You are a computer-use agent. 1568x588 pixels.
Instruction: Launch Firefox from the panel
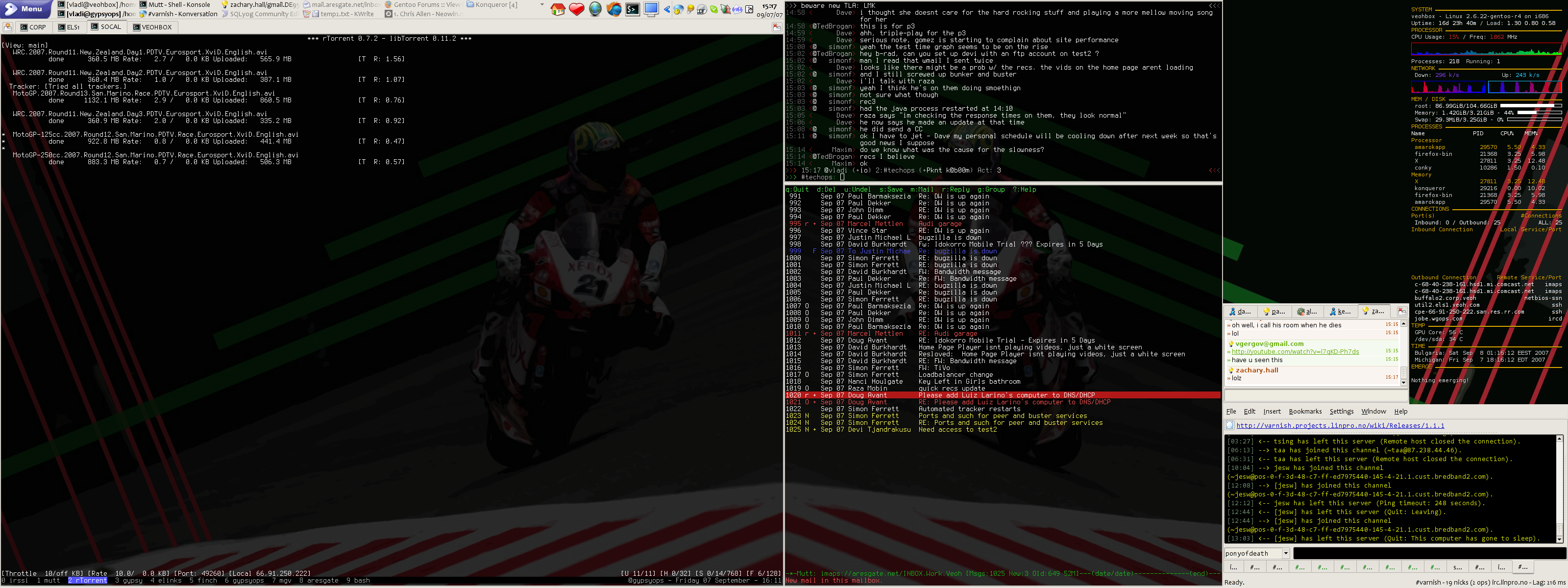[x=614, y=9]
